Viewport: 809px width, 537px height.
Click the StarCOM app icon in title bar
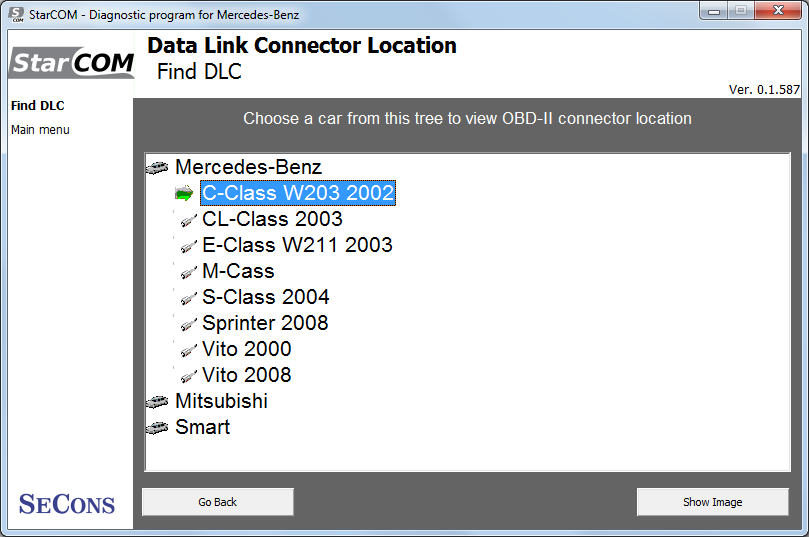tap(17, 14)
